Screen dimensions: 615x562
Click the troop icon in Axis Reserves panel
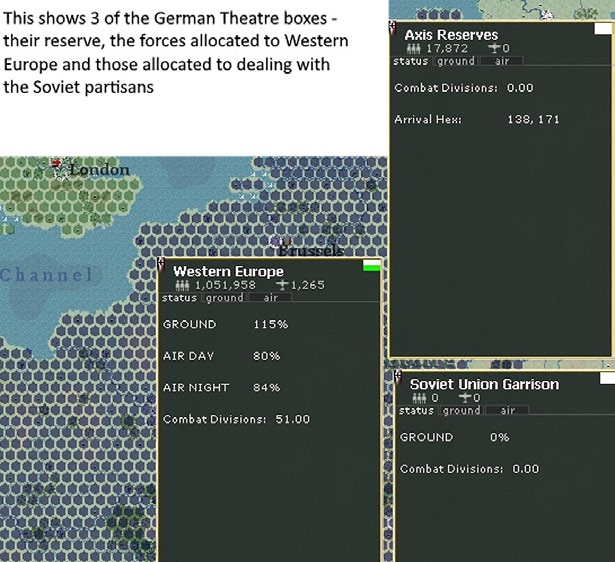(411, 48)
